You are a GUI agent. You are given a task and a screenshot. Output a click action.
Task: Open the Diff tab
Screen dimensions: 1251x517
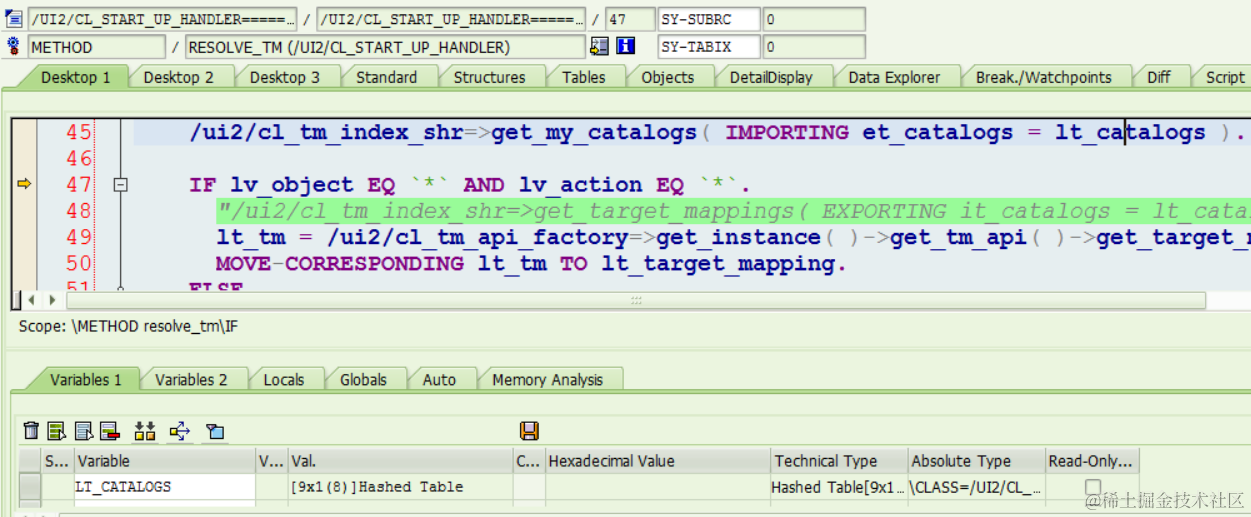[1159, 77]
